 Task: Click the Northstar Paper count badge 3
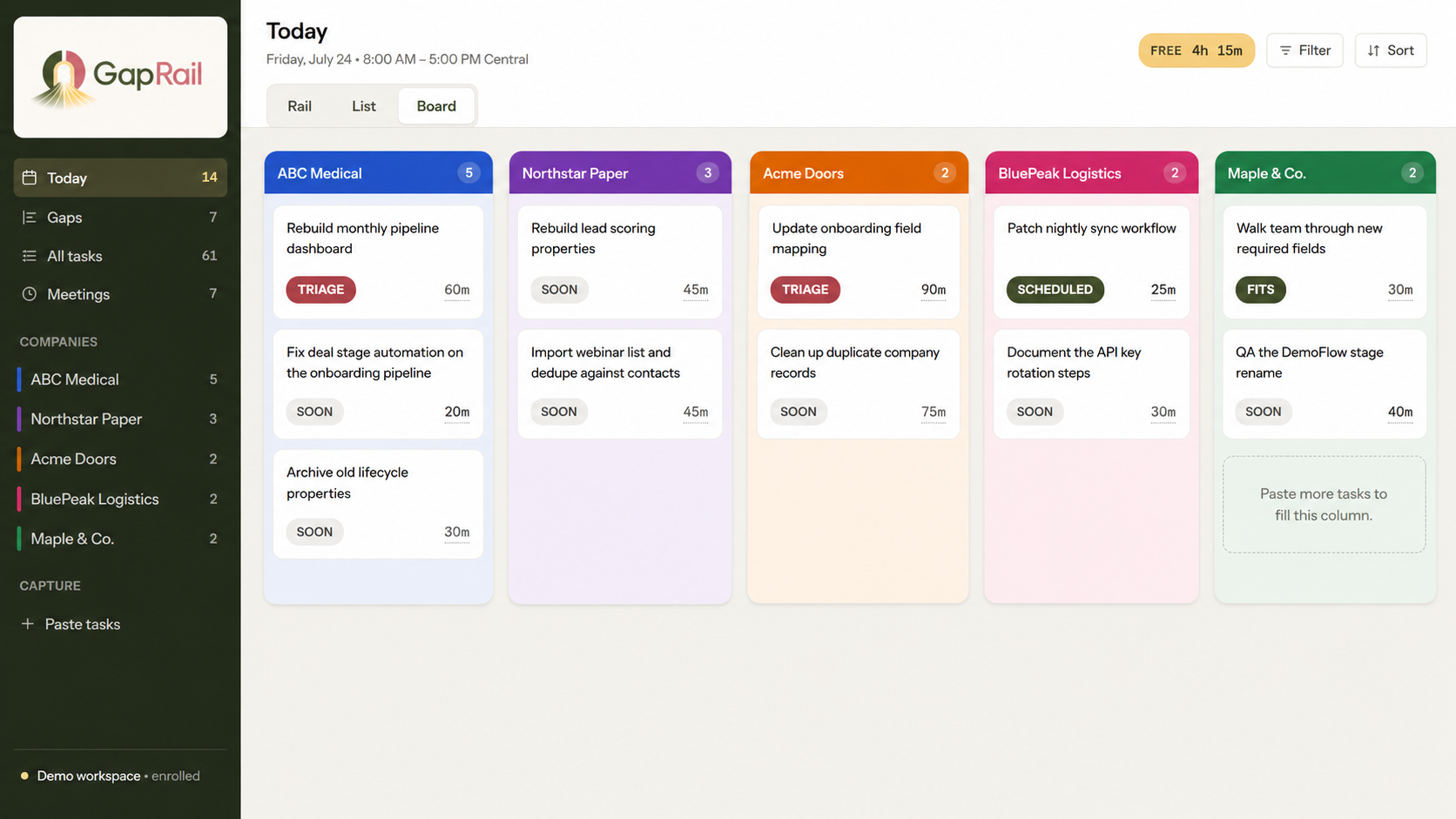tap(708, 173)
